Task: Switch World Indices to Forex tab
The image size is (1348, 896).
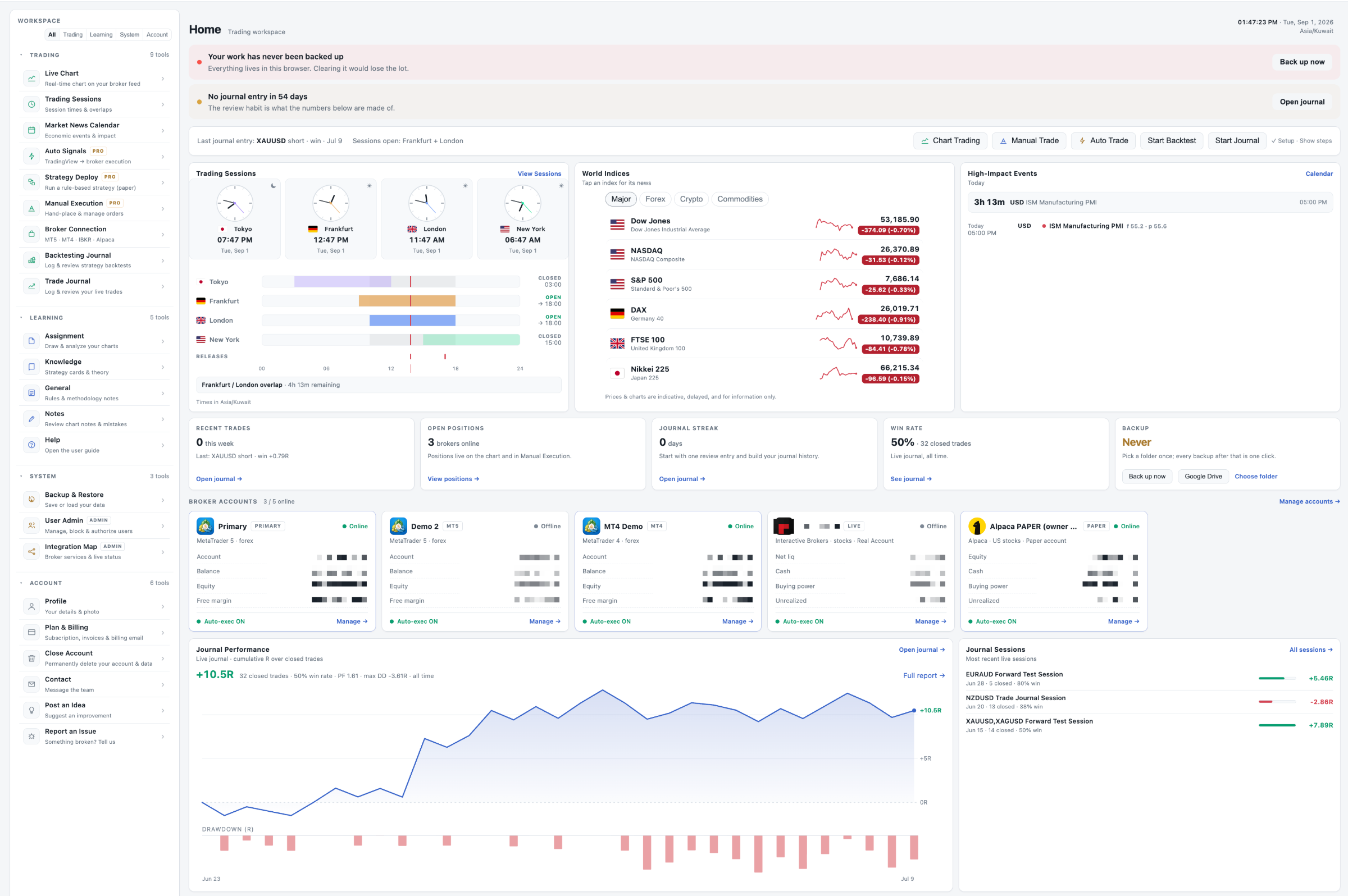Action: [x=655, y=199]
